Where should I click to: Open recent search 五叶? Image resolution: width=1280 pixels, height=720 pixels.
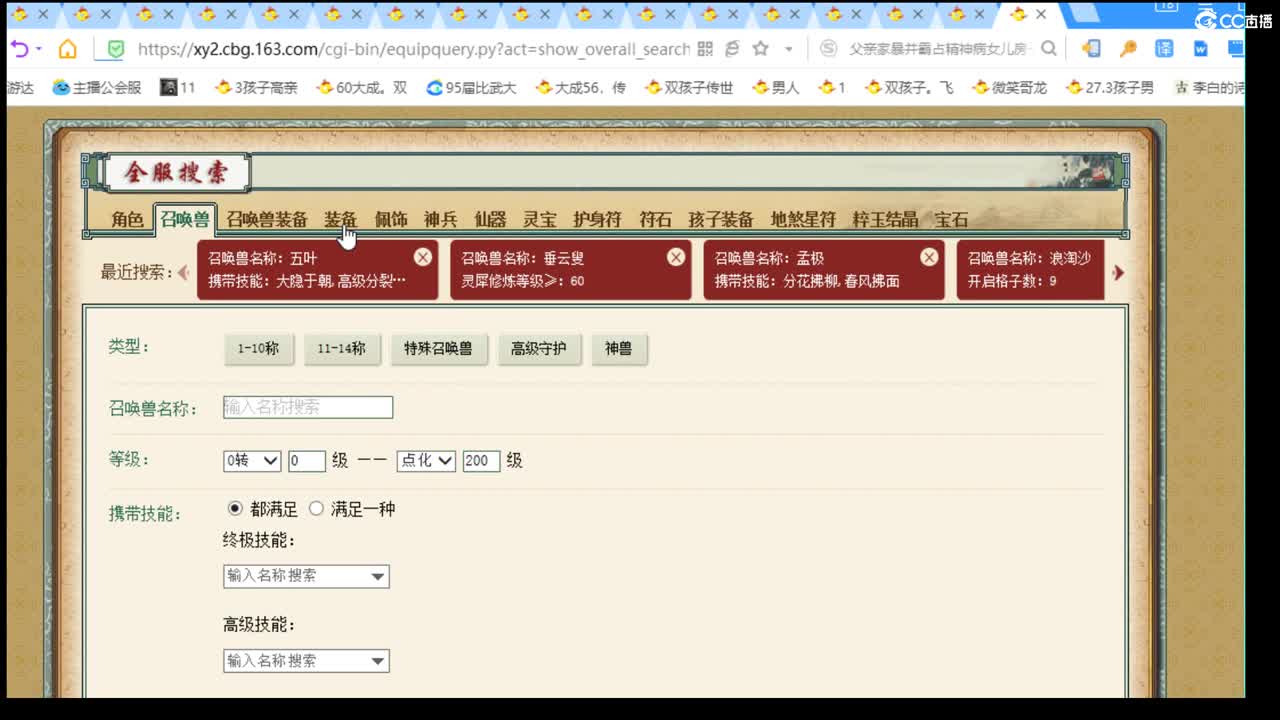pos(317,269)
